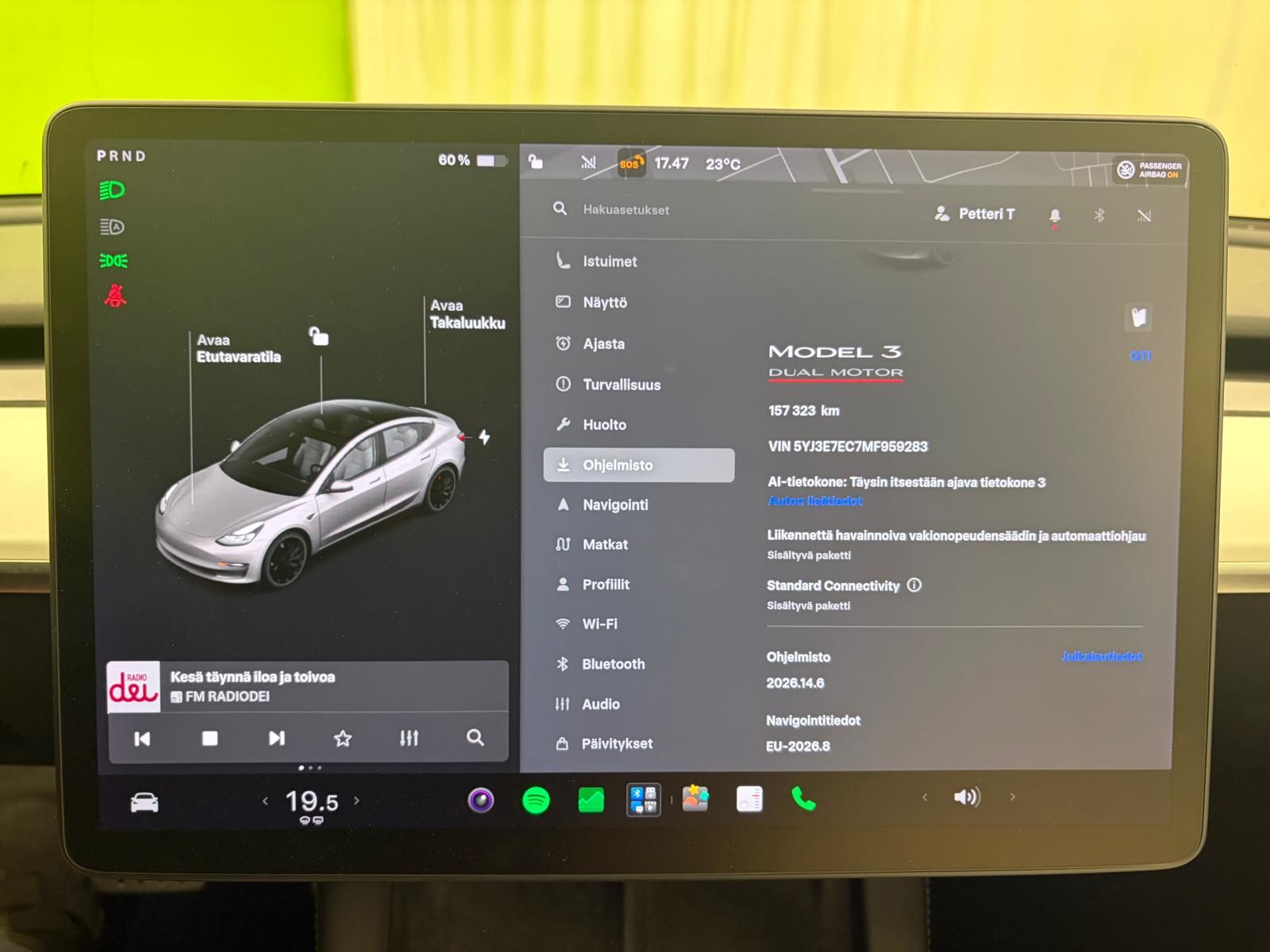Select Ohjelmisto menu item
The width and height of the screenshot is (1270, 952).
[x=638, y=465]
